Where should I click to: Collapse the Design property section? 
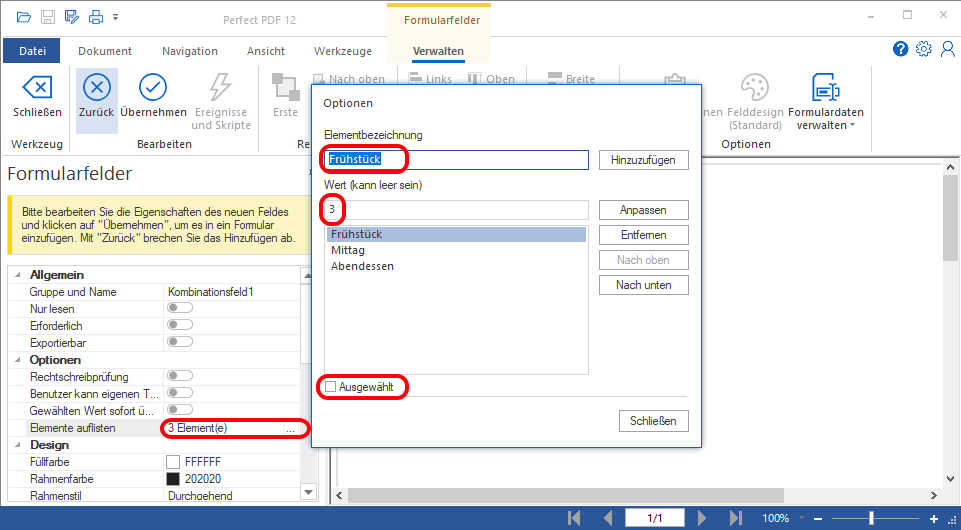(x=19, y=445)
